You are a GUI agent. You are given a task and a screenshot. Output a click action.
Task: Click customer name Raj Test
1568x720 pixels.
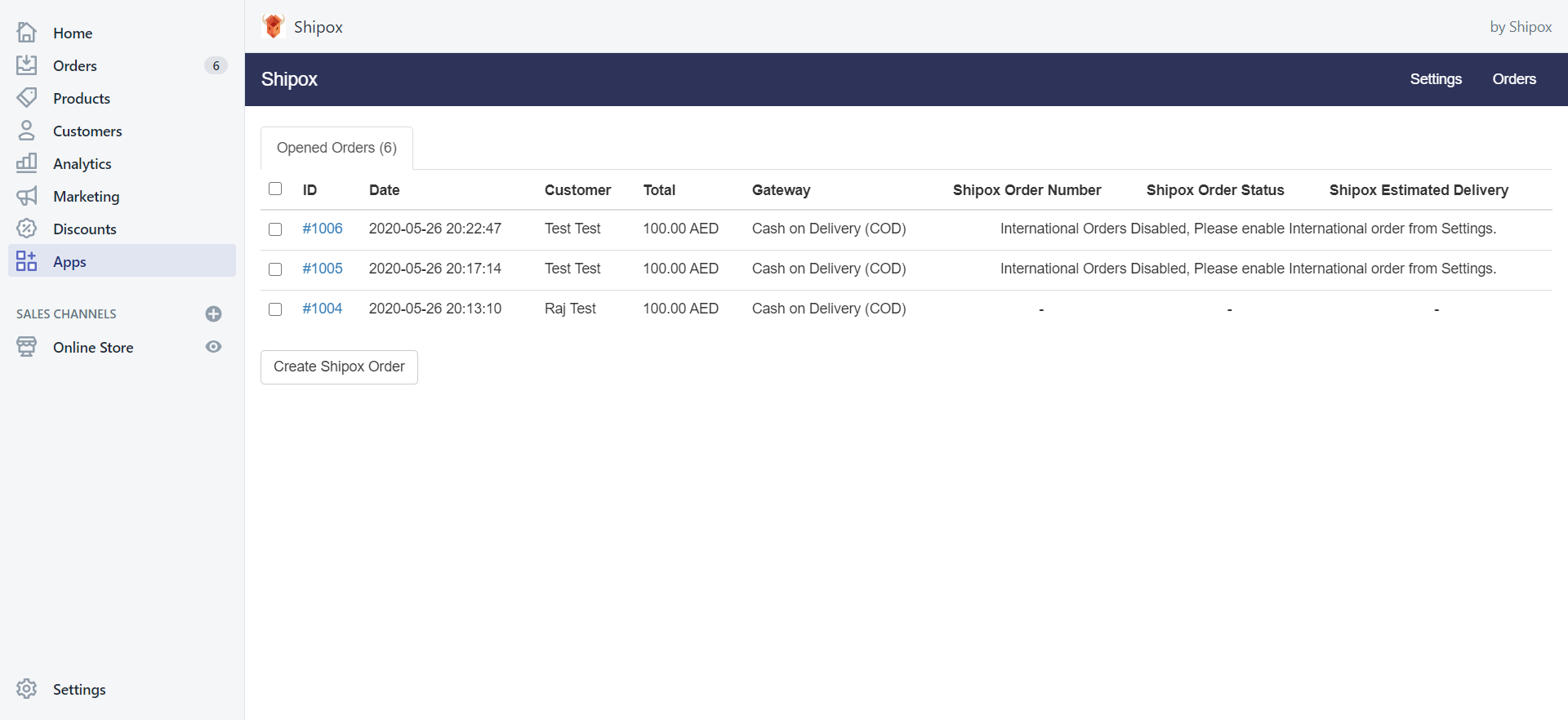tap(570, 309)
